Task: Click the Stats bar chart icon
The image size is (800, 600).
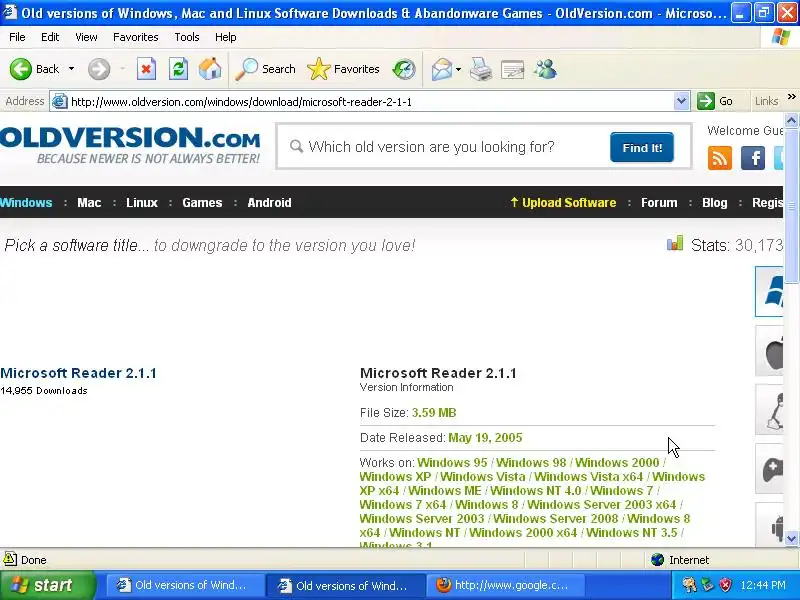Action: [674, 243]
